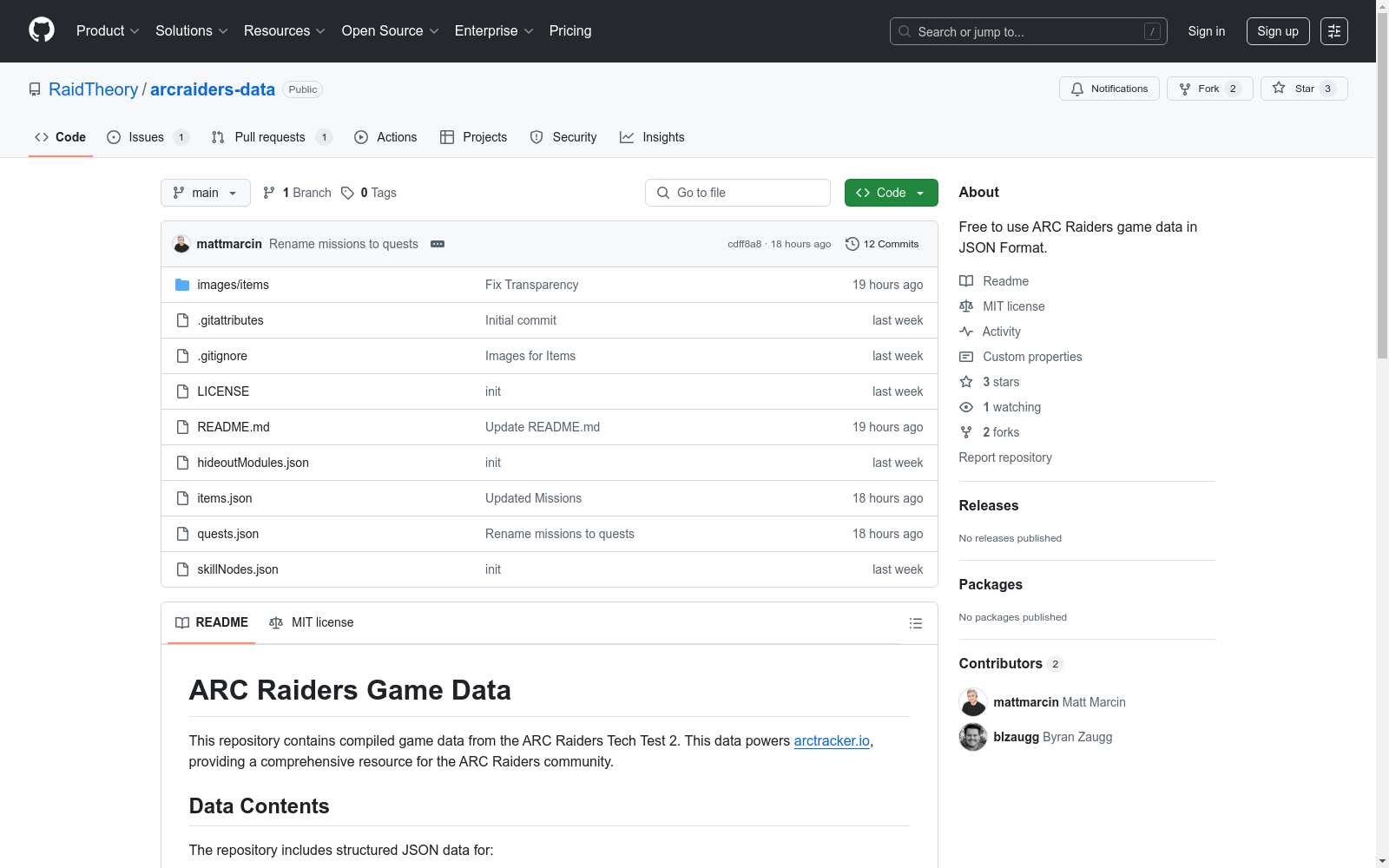The width and height of the screenshot is (1389, 868).
Task: Expand the Product menu
Action: pyautogui.click(x=108, y=31)
